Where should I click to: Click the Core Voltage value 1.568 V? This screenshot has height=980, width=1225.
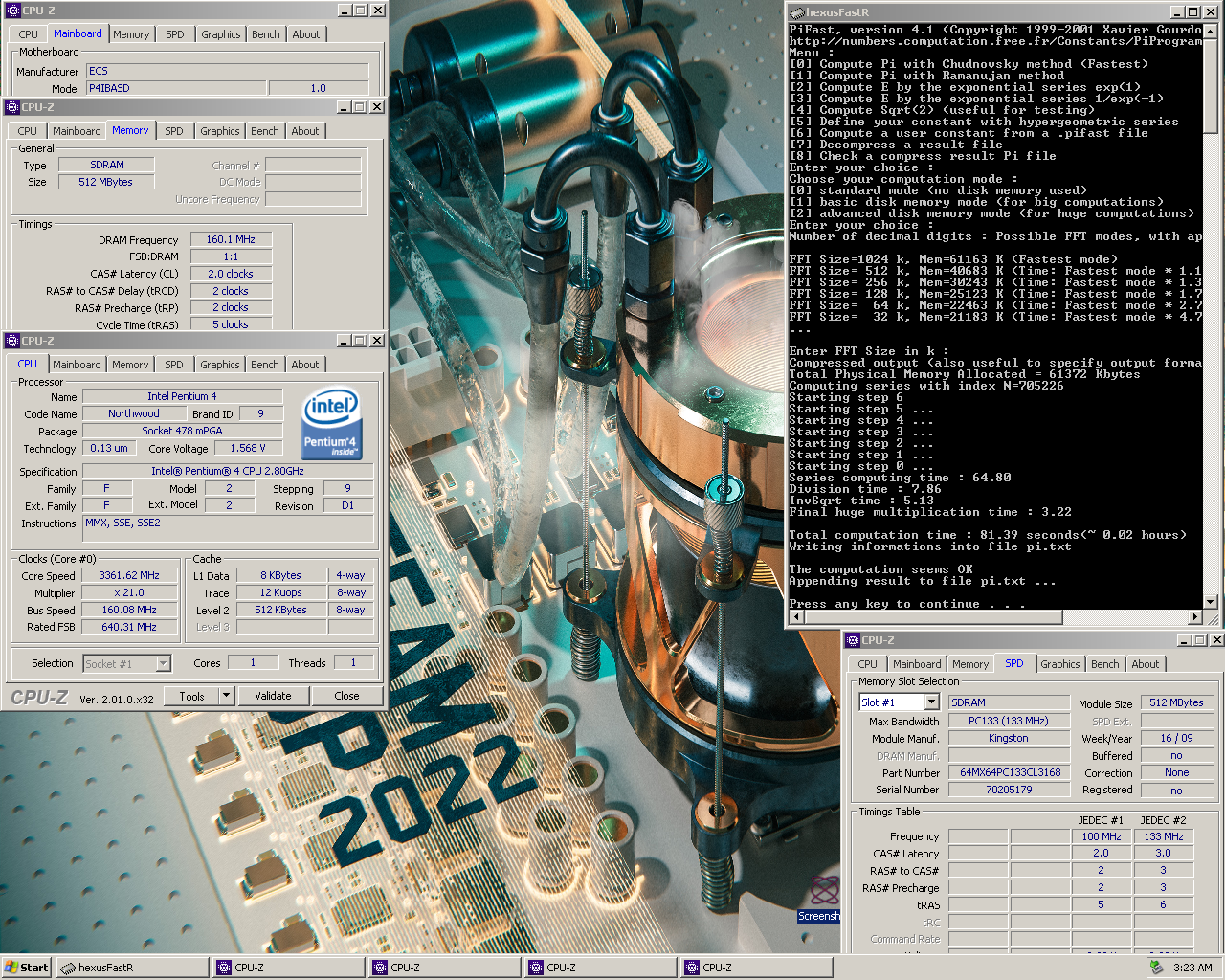(x=249, y=448)
